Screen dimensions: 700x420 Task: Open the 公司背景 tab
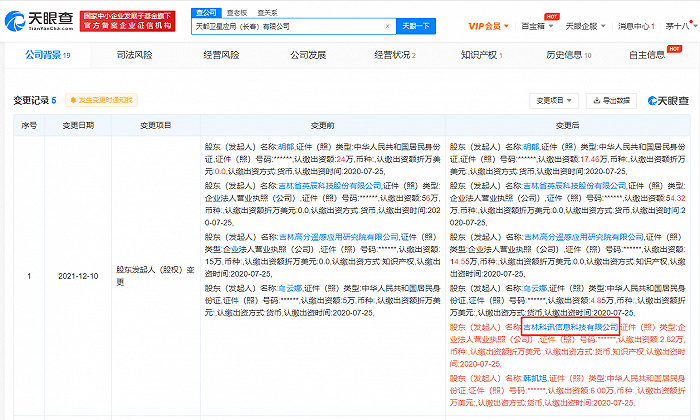click(x=48, y=55)
